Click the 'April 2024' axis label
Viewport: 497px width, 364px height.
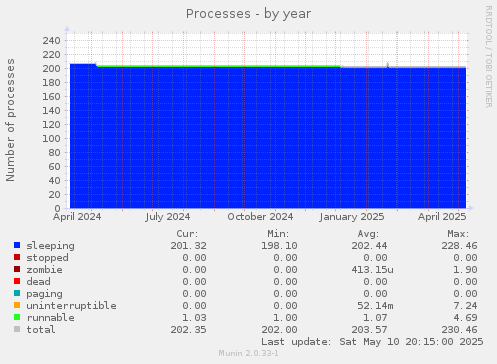coord(77,217)
